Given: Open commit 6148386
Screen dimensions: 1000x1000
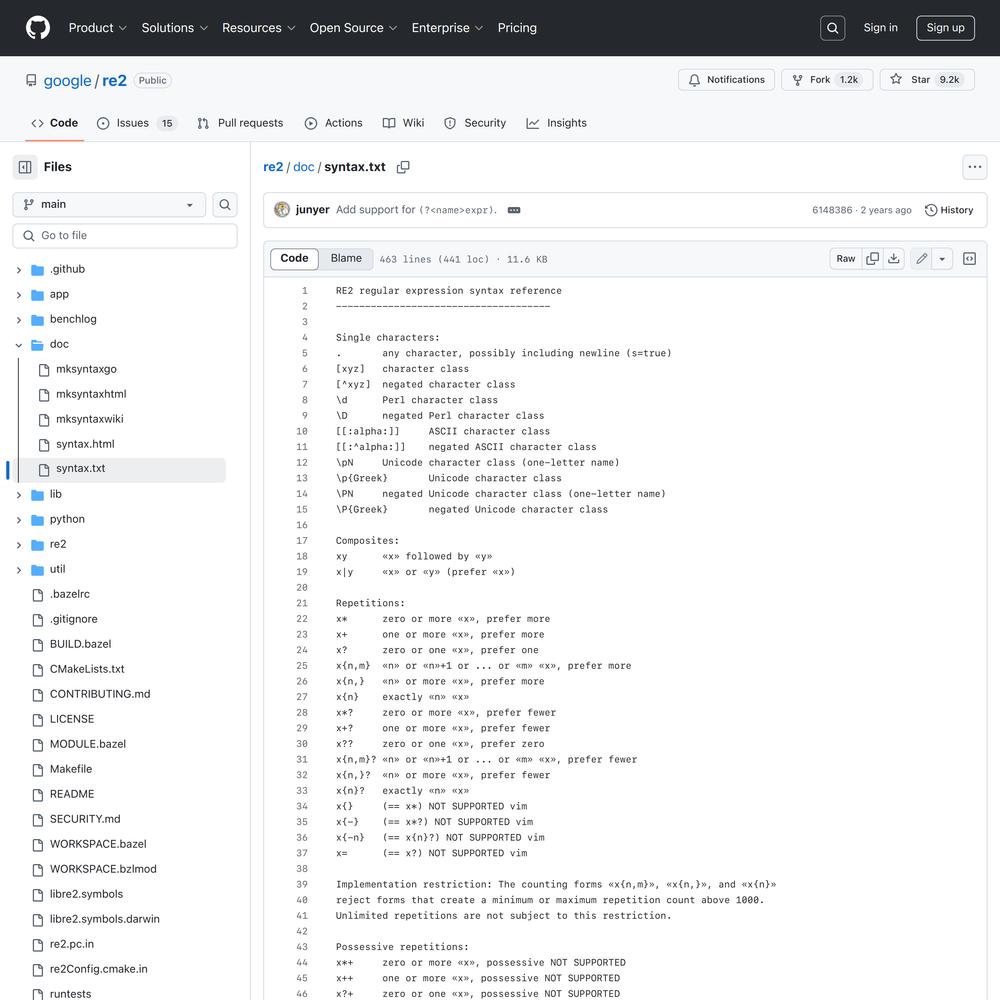Looking at the screenshot, I should point(832,210).
